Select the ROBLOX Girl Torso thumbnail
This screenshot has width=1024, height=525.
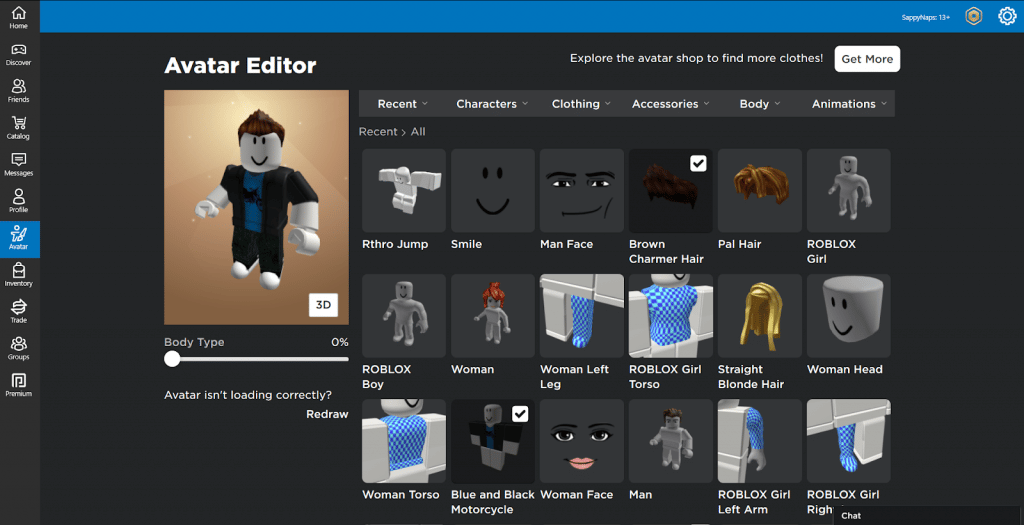click(671, 315)
